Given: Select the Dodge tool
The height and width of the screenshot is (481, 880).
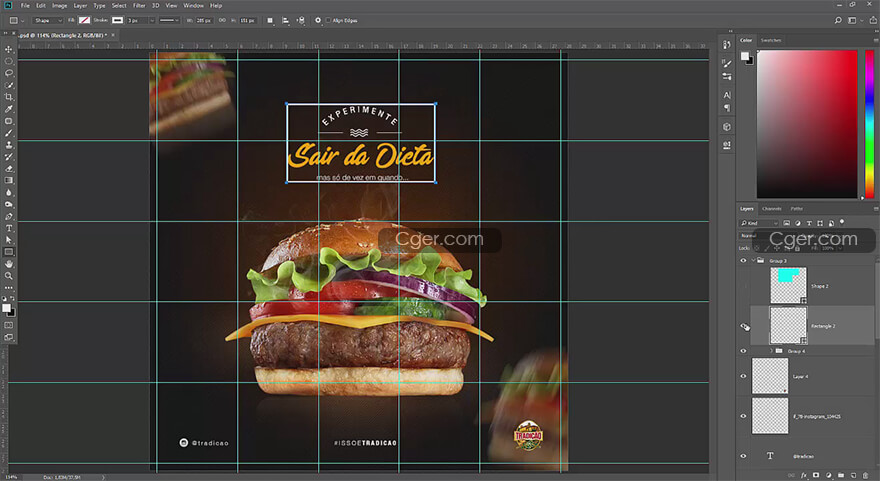Looking at the screenshot, I should (x=8, y=204).
